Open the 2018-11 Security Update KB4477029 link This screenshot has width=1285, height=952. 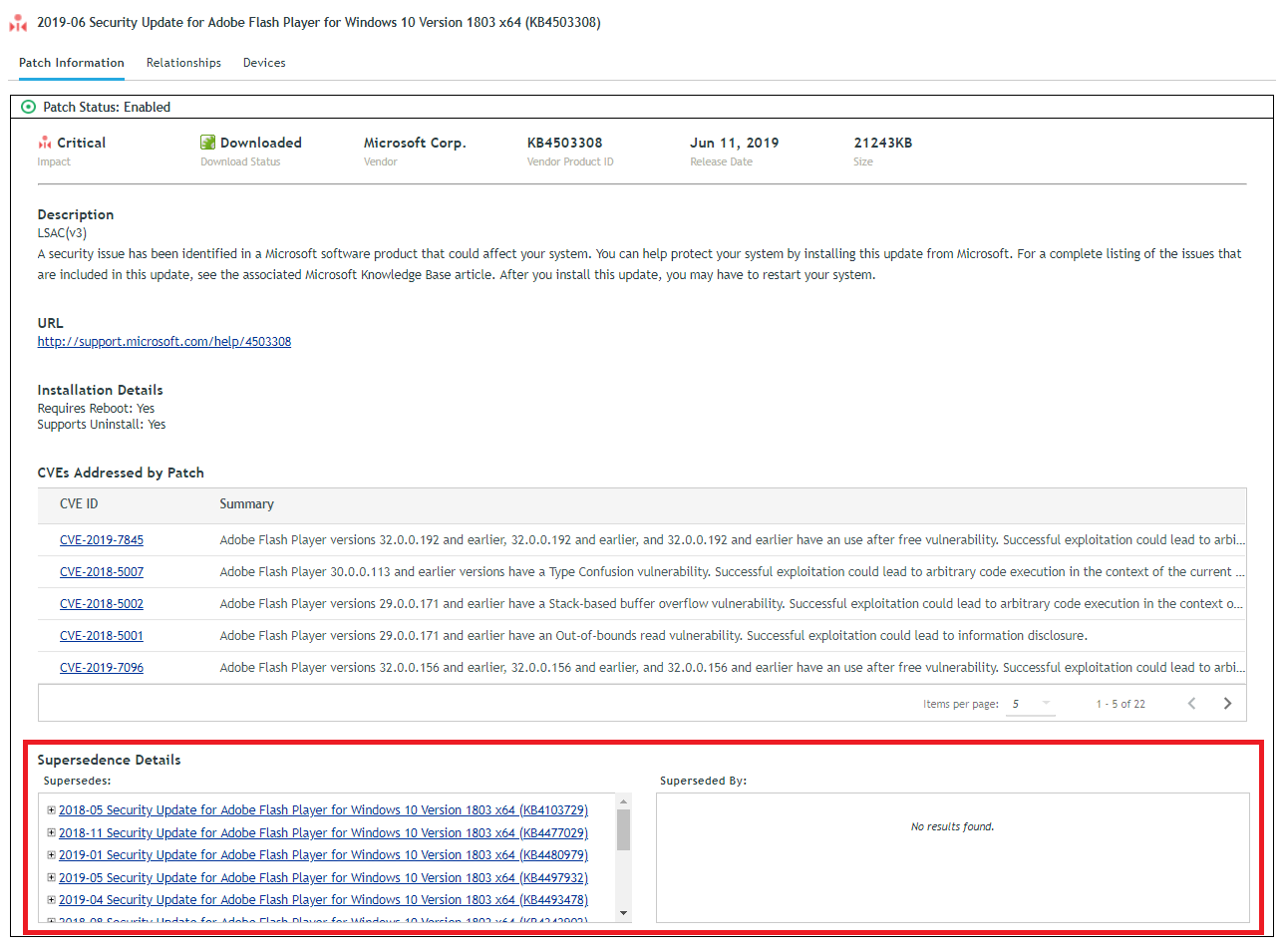323,832
